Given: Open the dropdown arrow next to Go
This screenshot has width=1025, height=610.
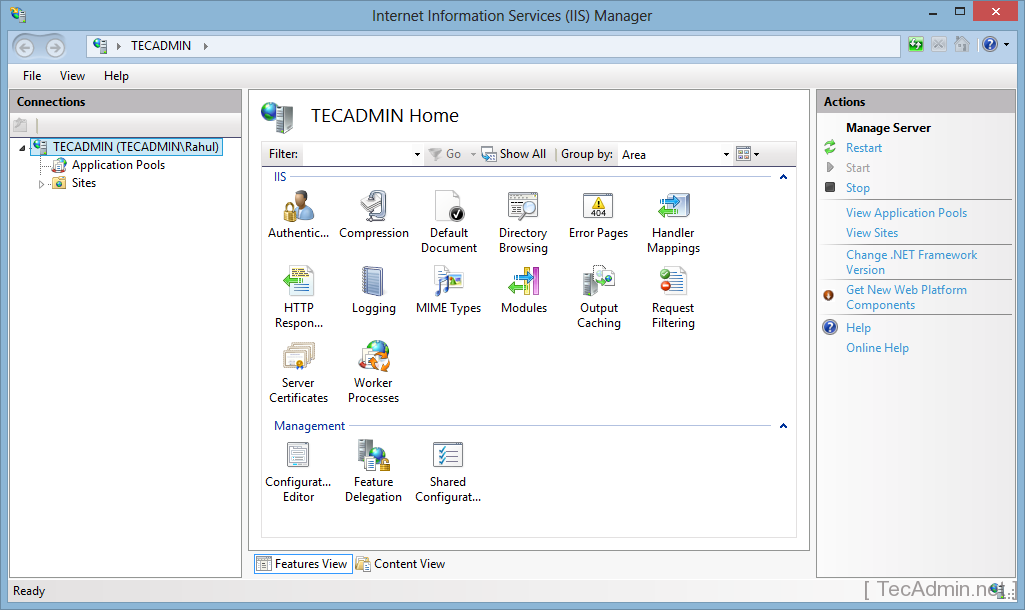Looking at the screenshot, I should [x=473, y=154].
